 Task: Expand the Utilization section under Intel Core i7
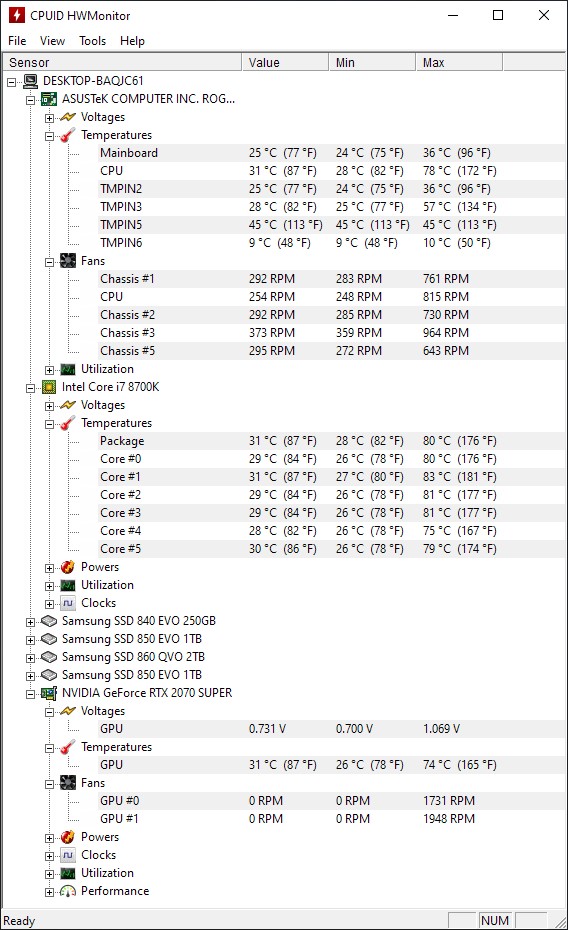point(49,586)
